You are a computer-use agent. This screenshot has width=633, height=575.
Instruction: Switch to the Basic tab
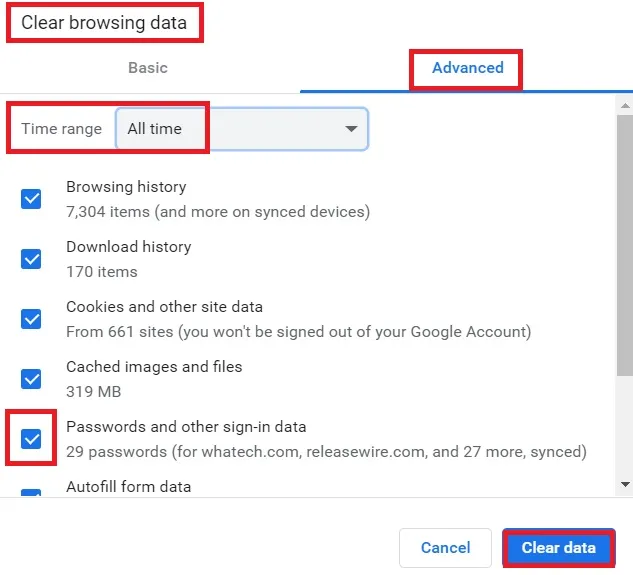click(x=148, y=68)
